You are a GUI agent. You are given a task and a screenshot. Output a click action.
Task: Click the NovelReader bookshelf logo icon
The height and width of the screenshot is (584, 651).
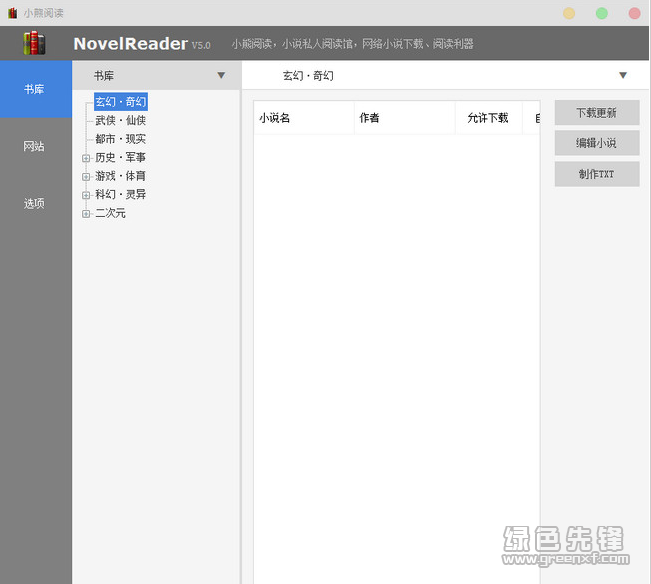(34, 43)
